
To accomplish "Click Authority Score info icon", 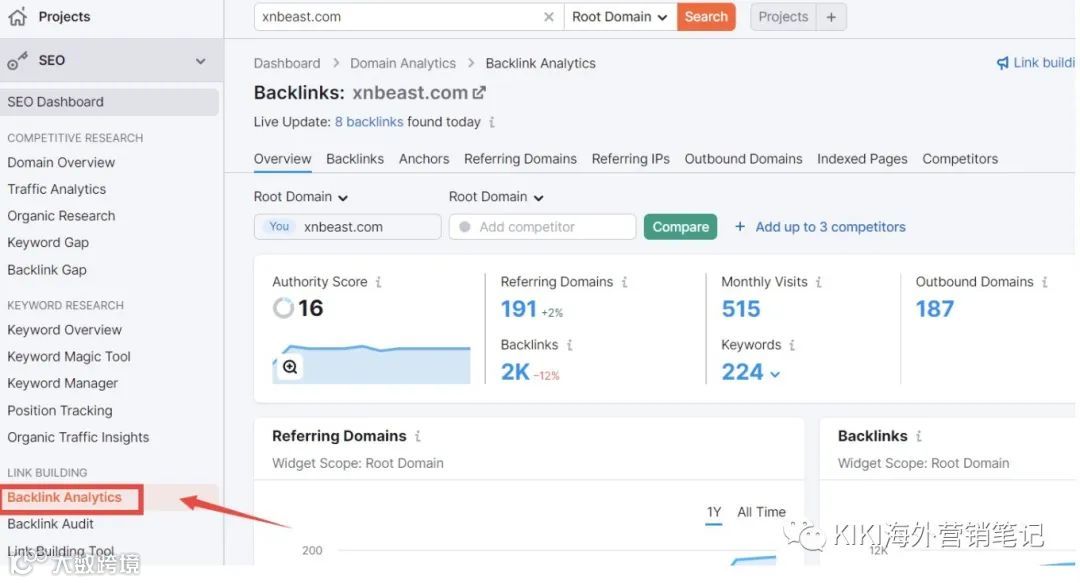I will 378,282.
